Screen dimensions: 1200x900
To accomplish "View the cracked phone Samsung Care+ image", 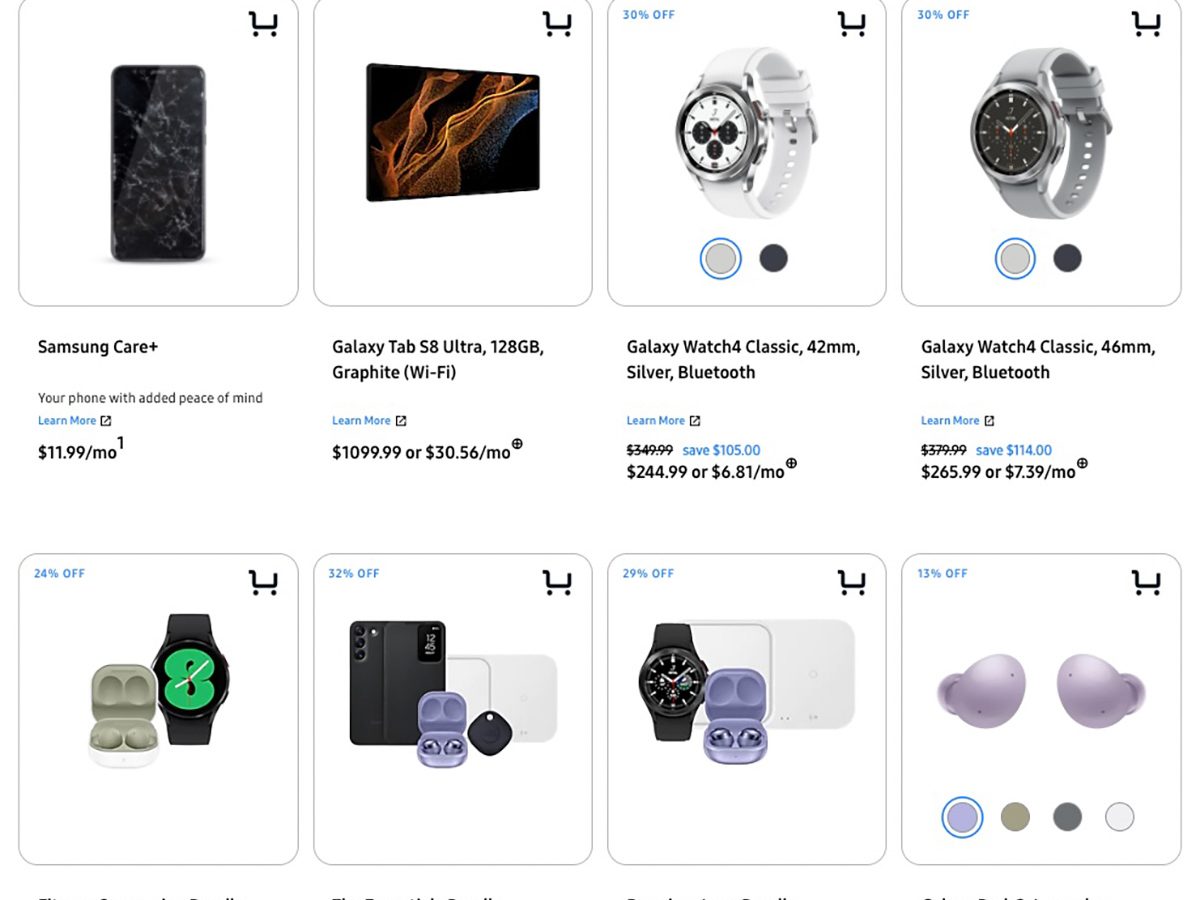I will point(158,163).
